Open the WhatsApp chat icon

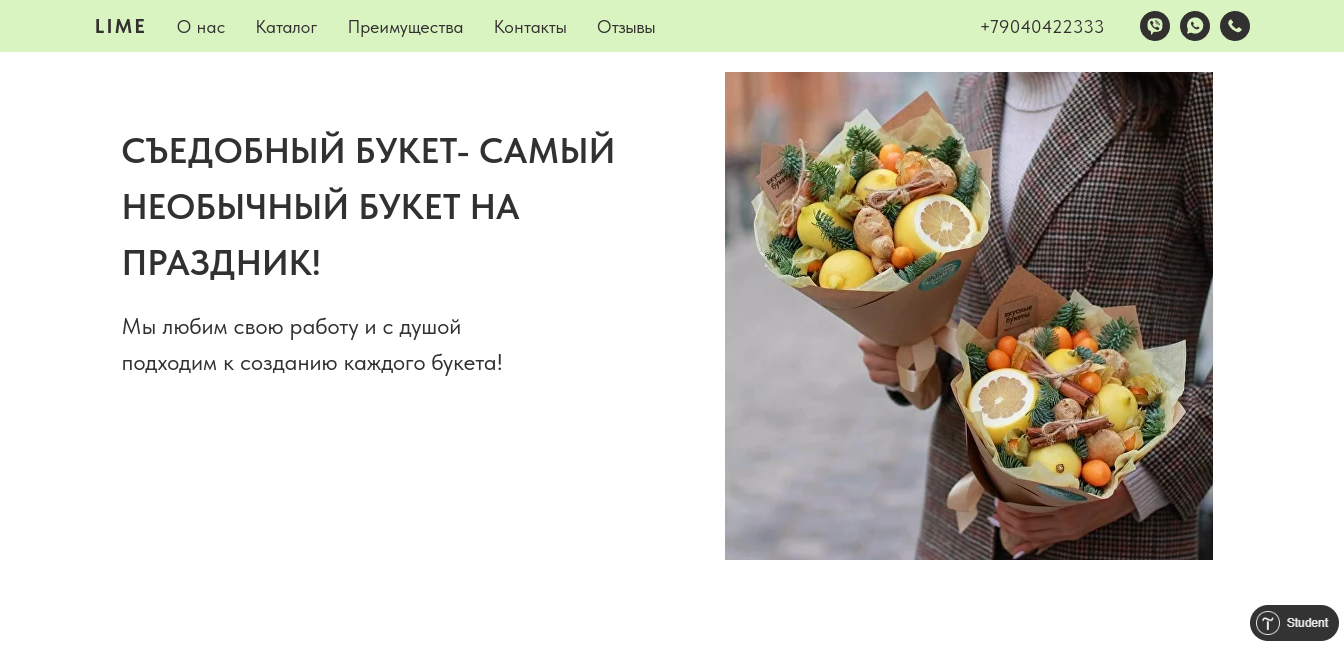[1195, 26]
